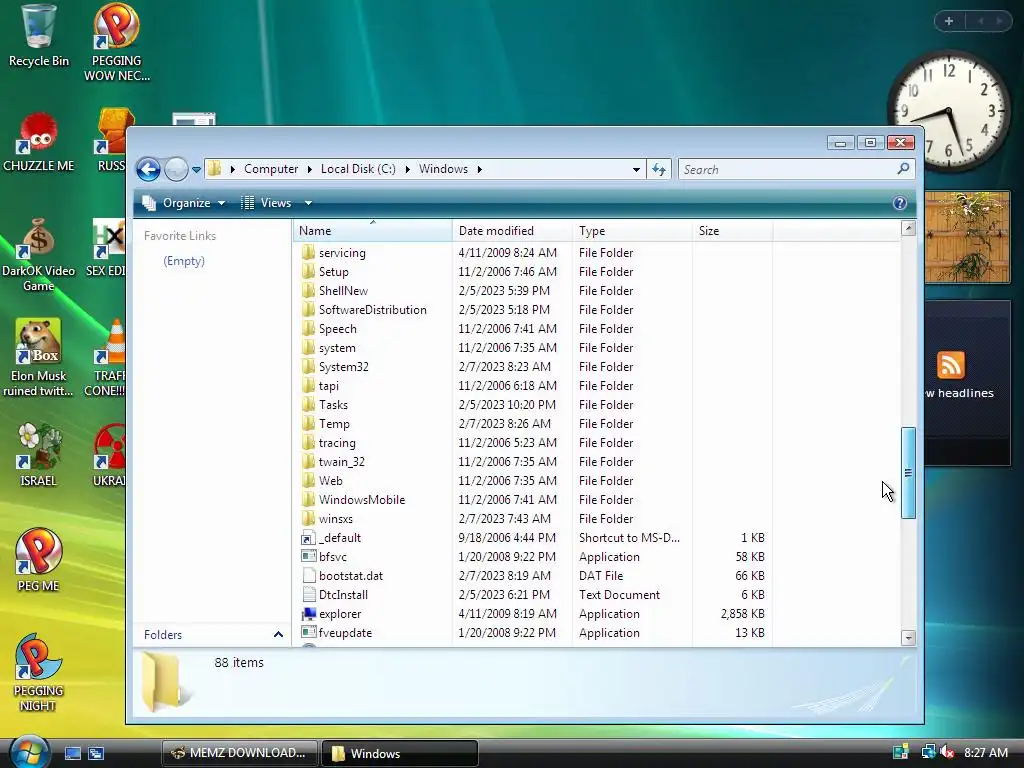Select the Temp folder name
This screenshot has width=1024, height=768.
(334, 424)
